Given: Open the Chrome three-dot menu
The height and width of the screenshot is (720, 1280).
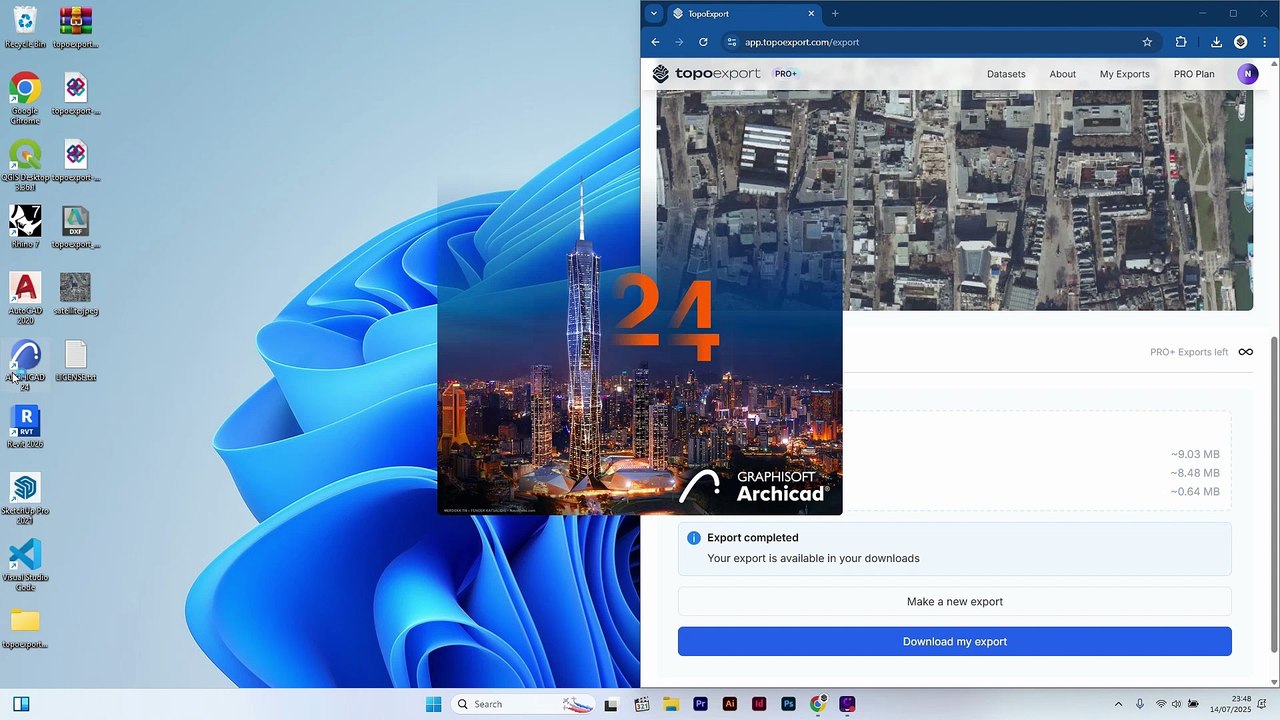Looking at the screenshot, I should point(1264,42).
